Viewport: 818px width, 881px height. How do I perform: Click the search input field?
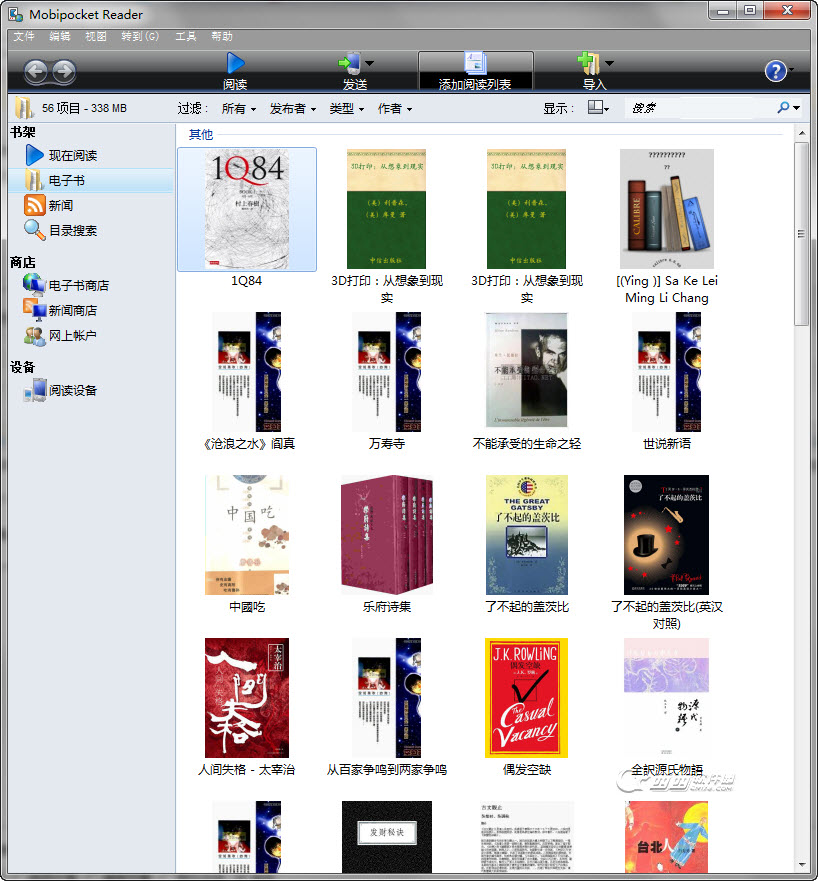click(x=700, y=108)
